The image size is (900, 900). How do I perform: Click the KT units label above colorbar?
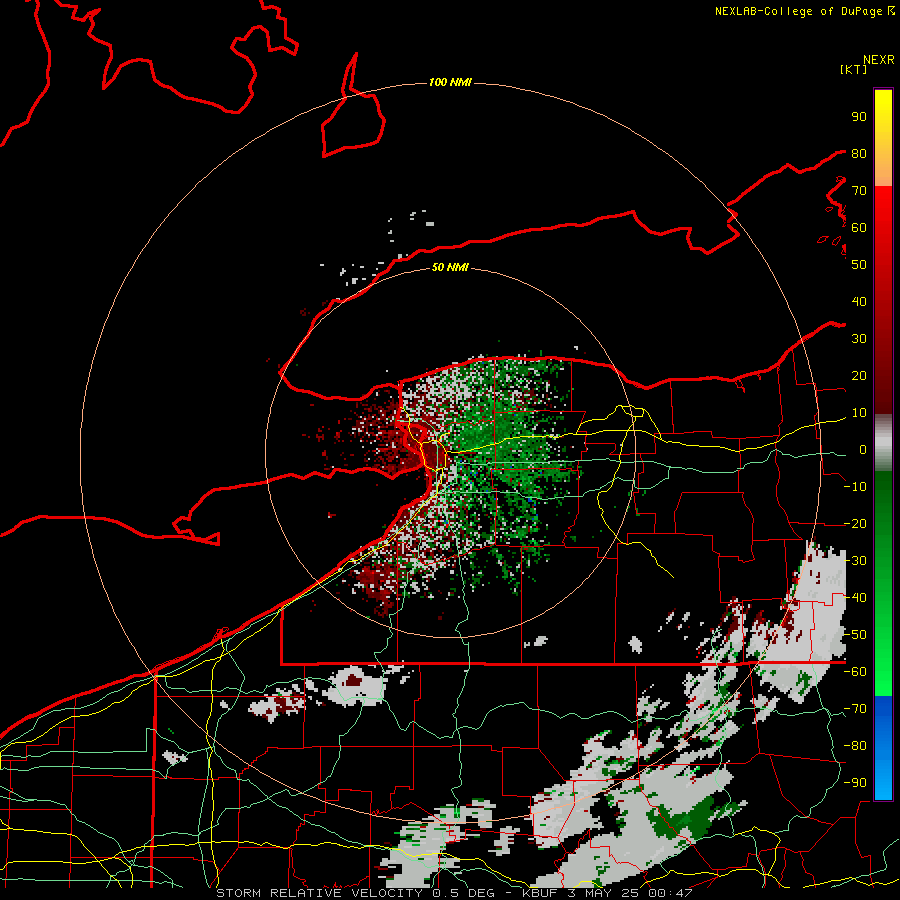click(853, 69)
